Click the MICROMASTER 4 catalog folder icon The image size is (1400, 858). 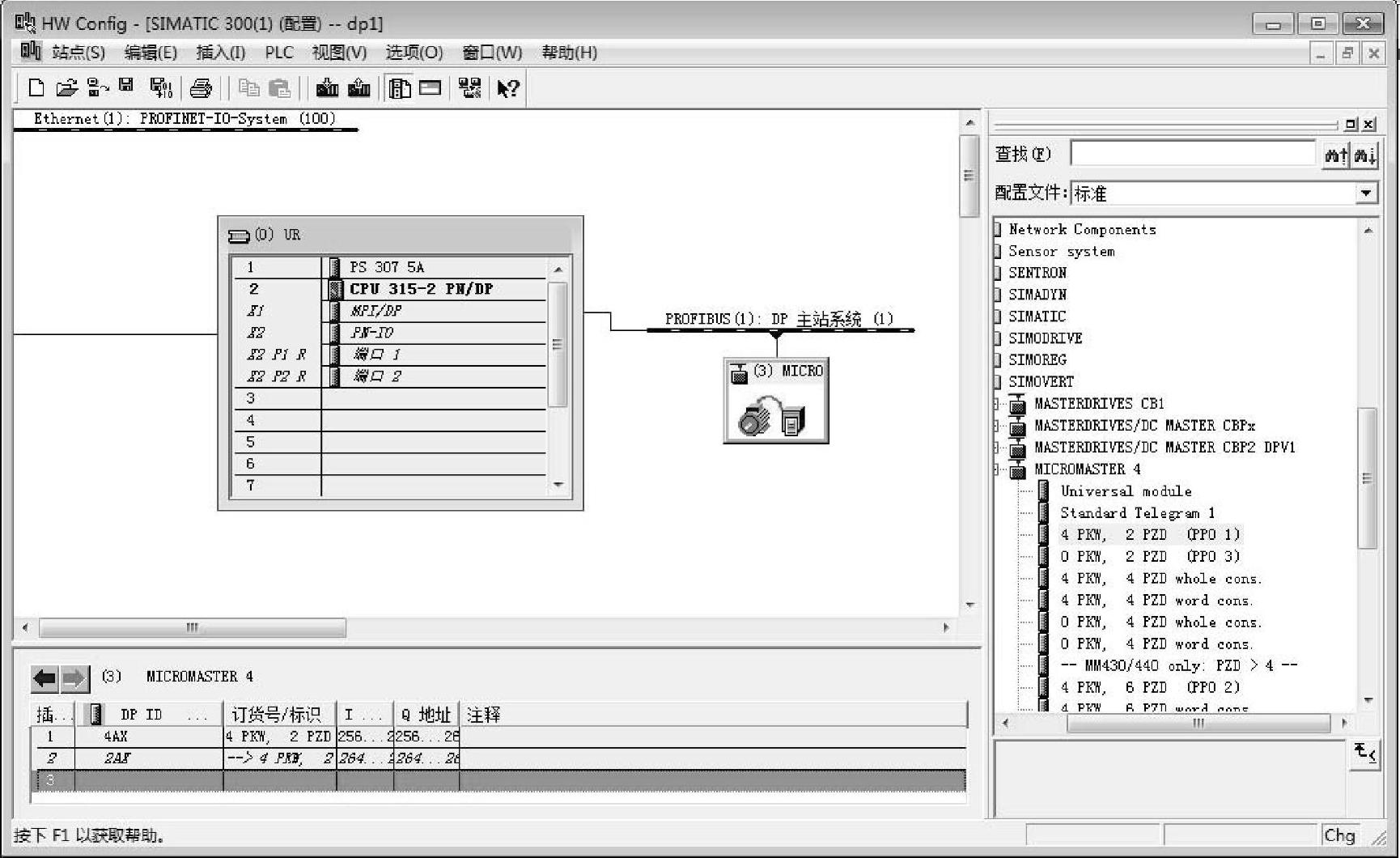[1017, 469]
